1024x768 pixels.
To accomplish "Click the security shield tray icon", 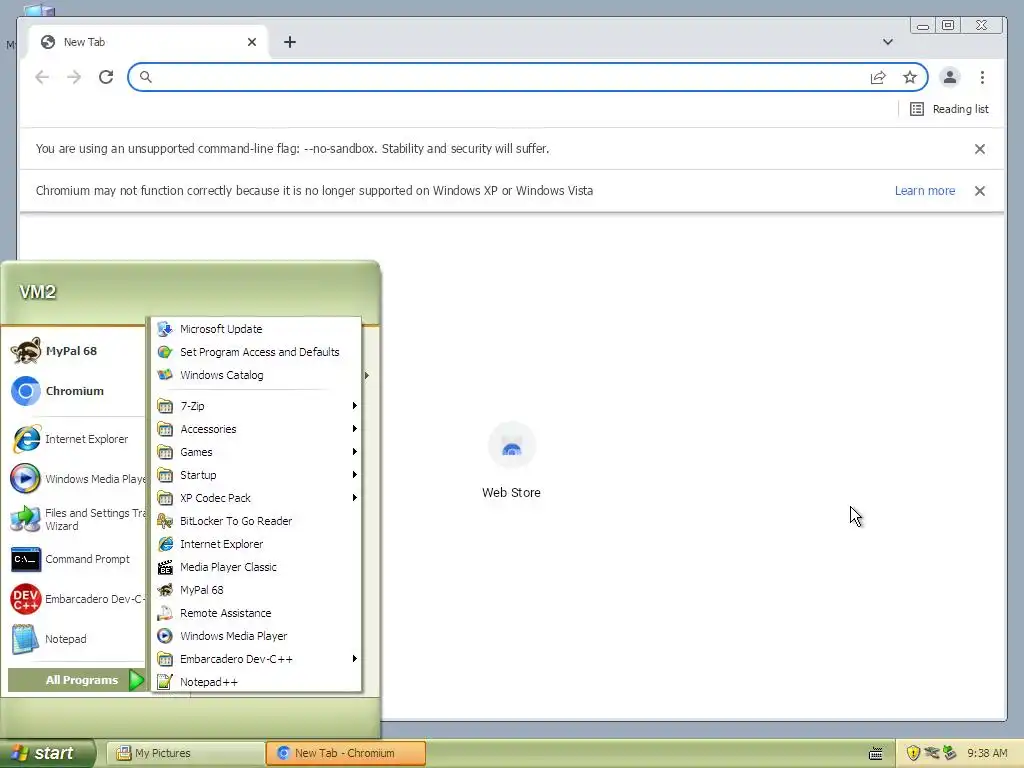I will (913, 753).
